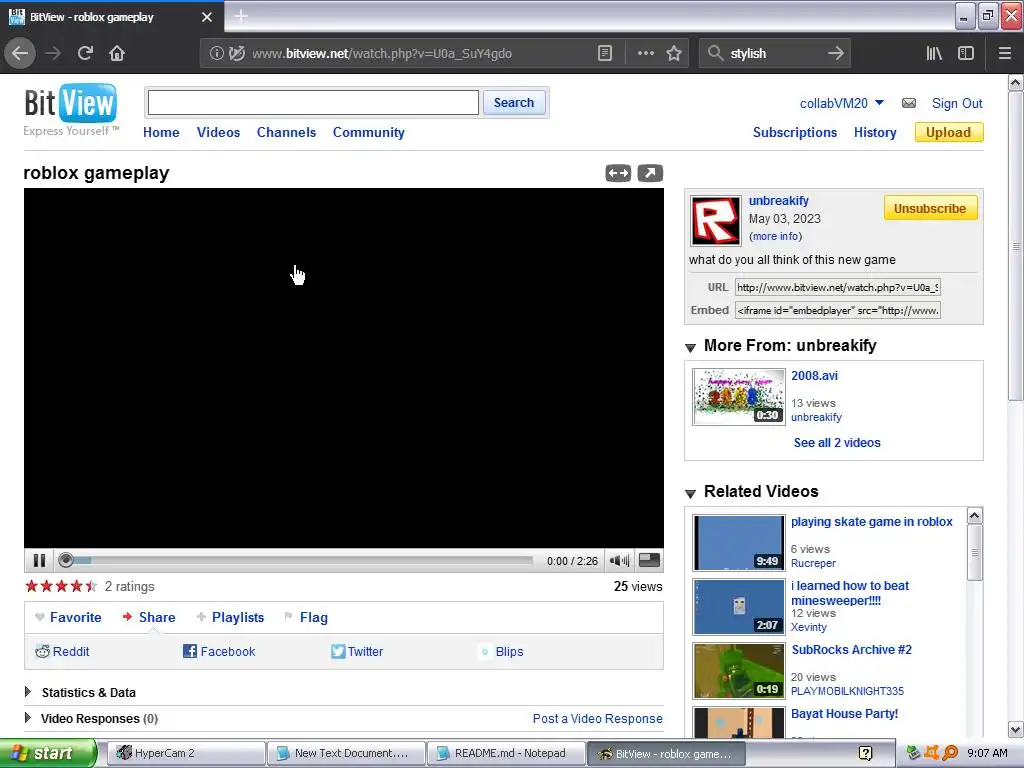Pop out the video with arrow icon
Screen dimensions: 1024x768
[650, 173]
